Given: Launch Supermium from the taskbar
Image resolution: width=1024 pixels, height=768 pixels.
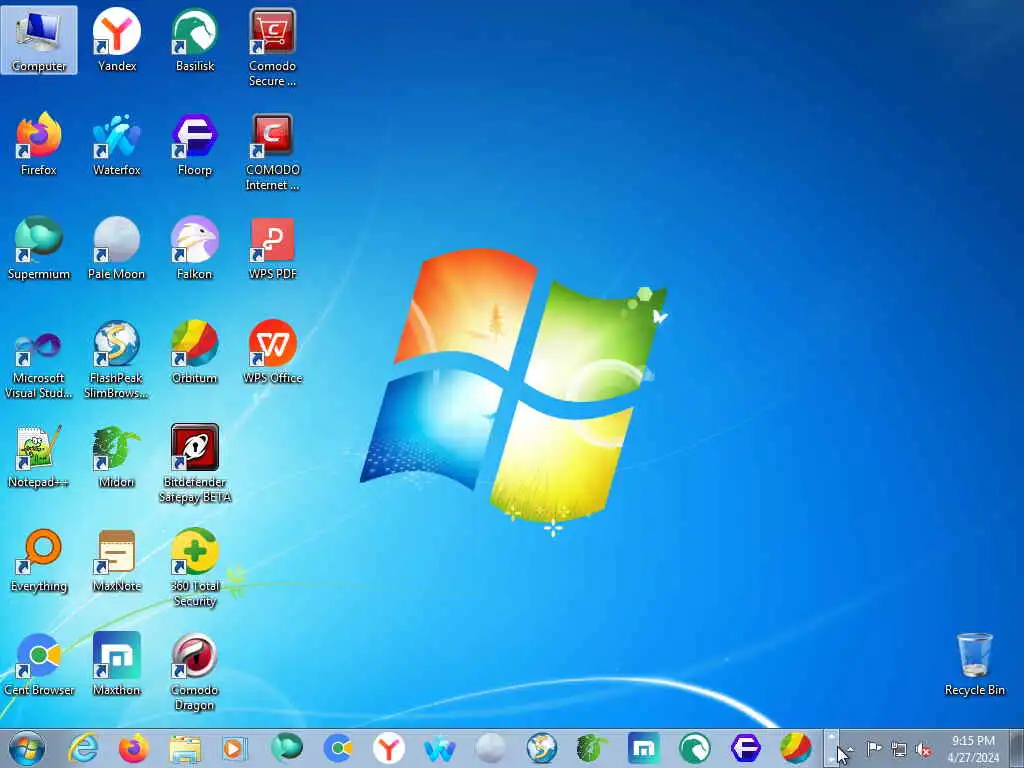Looking at the screenshot, I should coord(287,748).
